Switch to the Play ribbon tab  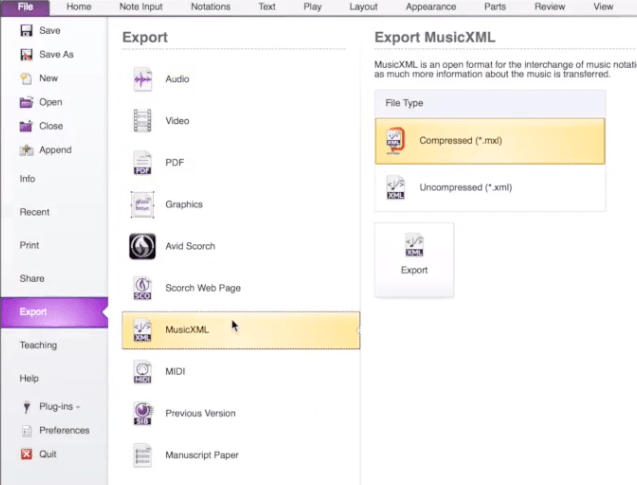312,7
